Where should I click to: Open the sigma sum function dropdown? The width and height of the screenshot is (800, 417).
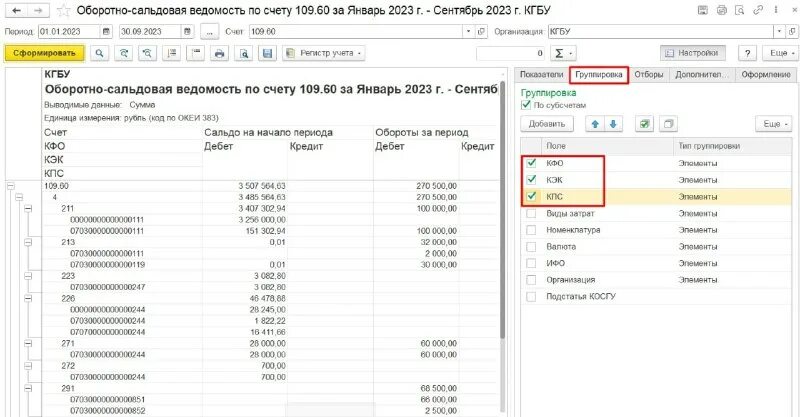pyautogui.click(x=563, y=53)
